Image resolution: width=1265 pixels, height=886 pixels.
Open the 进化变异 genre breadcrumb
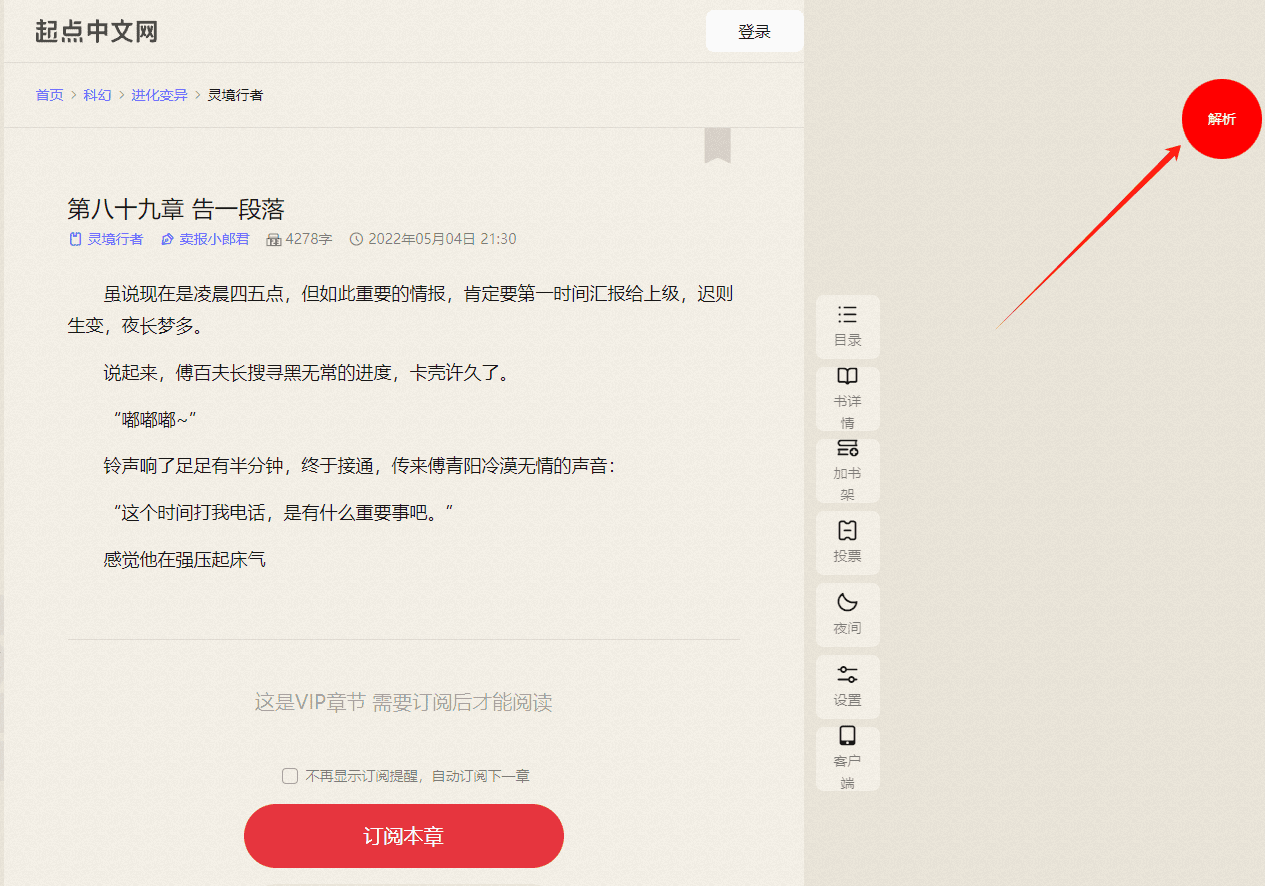coord(160,95)
